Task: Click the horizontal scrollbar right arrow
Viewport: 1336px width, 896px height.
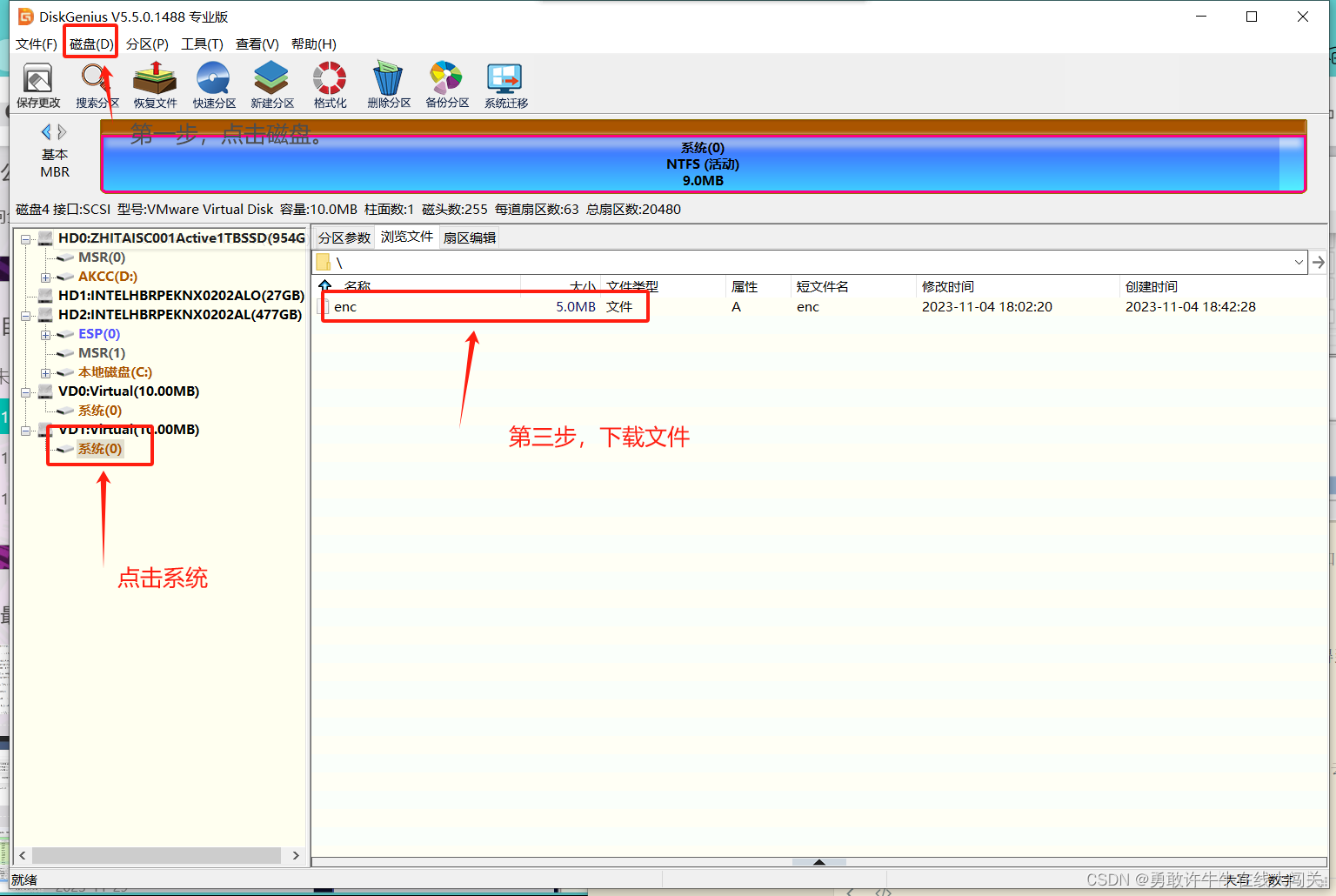Action: point(296,855)
